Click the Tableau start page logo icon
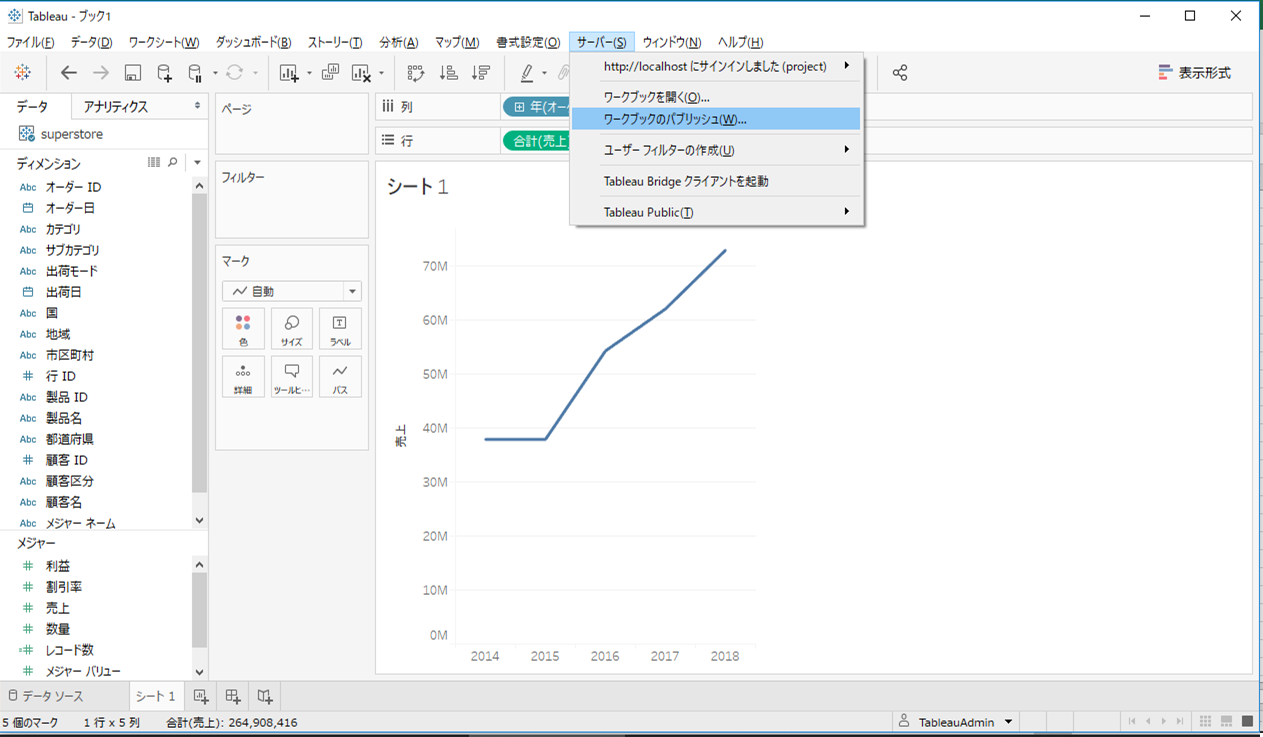 [22, 72]
